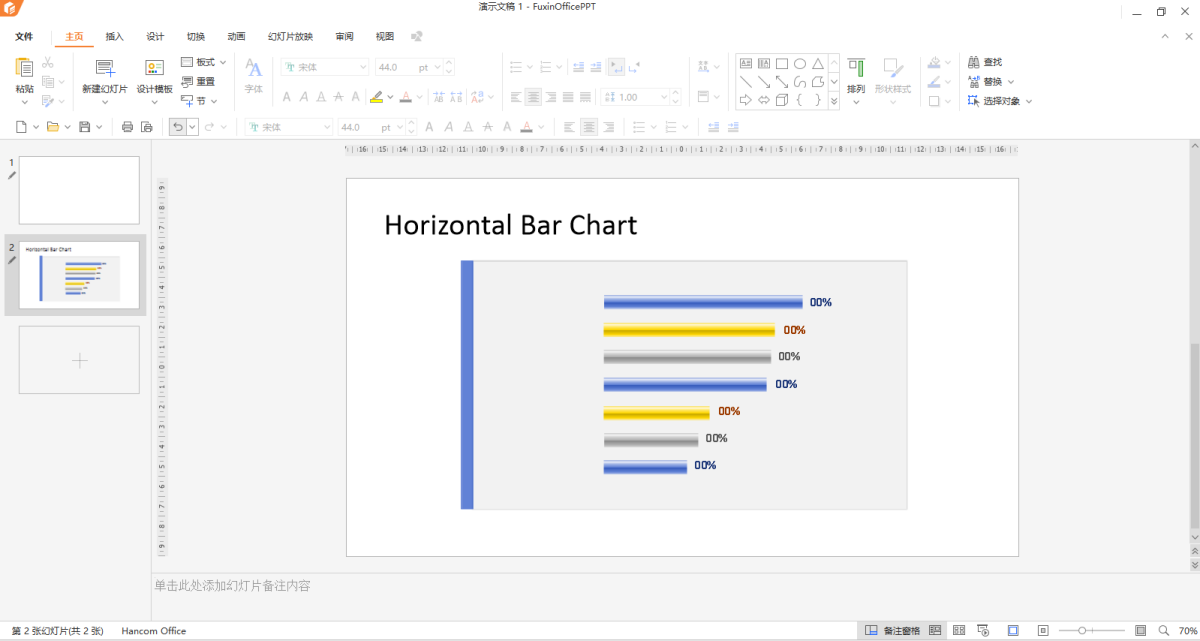This screenshot has height=641, width=1200.
Task: Click the shape fill paint bucket icon
Action: point(934,63)
